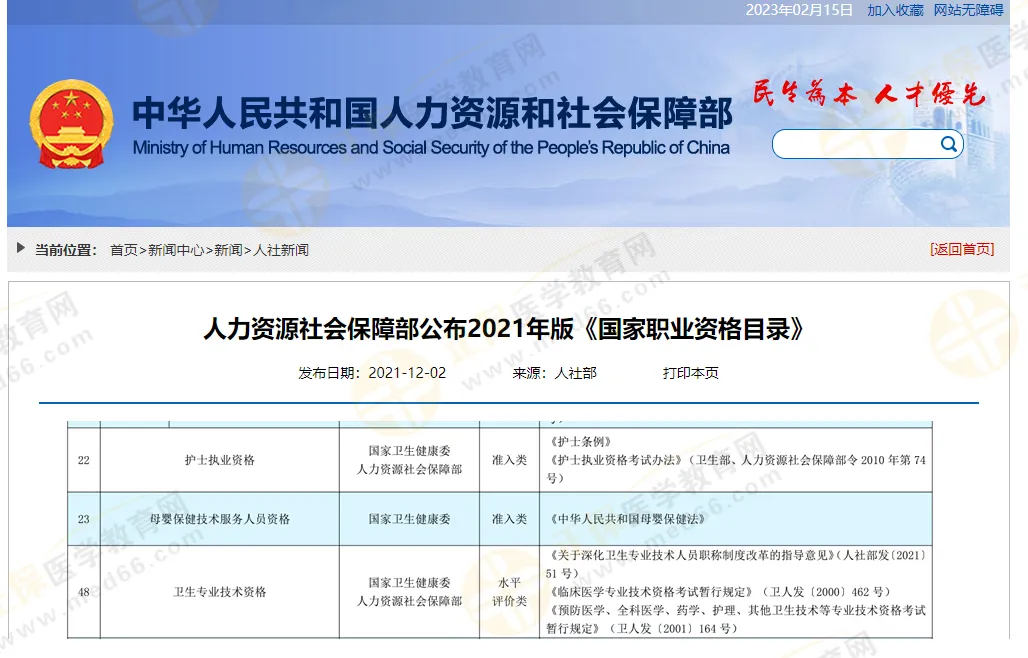
Task: Open the 网站无障碍 accessibility link
Action: pos(968,10)
